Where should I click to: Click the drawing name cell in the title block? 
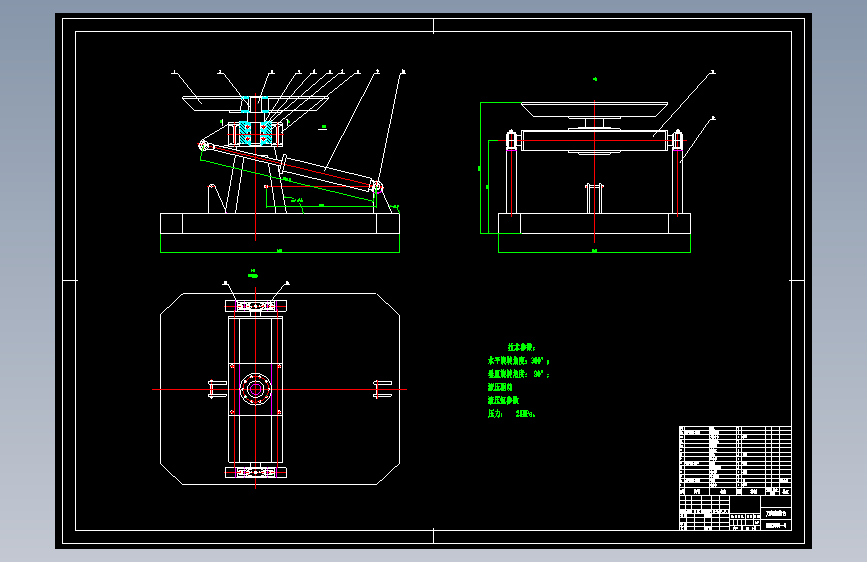coord(776,513)
